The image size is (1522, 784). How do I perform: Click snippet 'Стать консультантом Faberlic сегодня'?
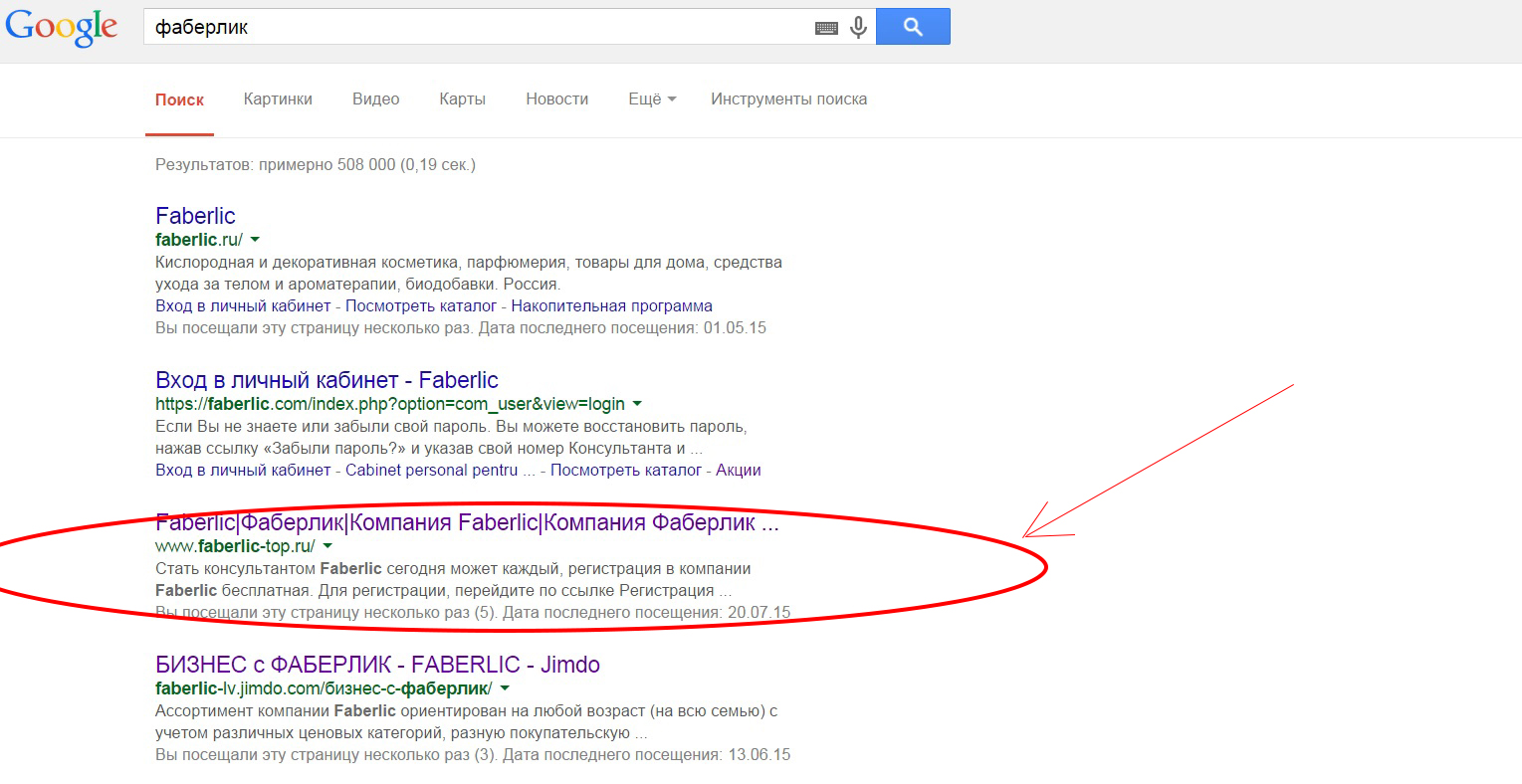click(453, 580)
